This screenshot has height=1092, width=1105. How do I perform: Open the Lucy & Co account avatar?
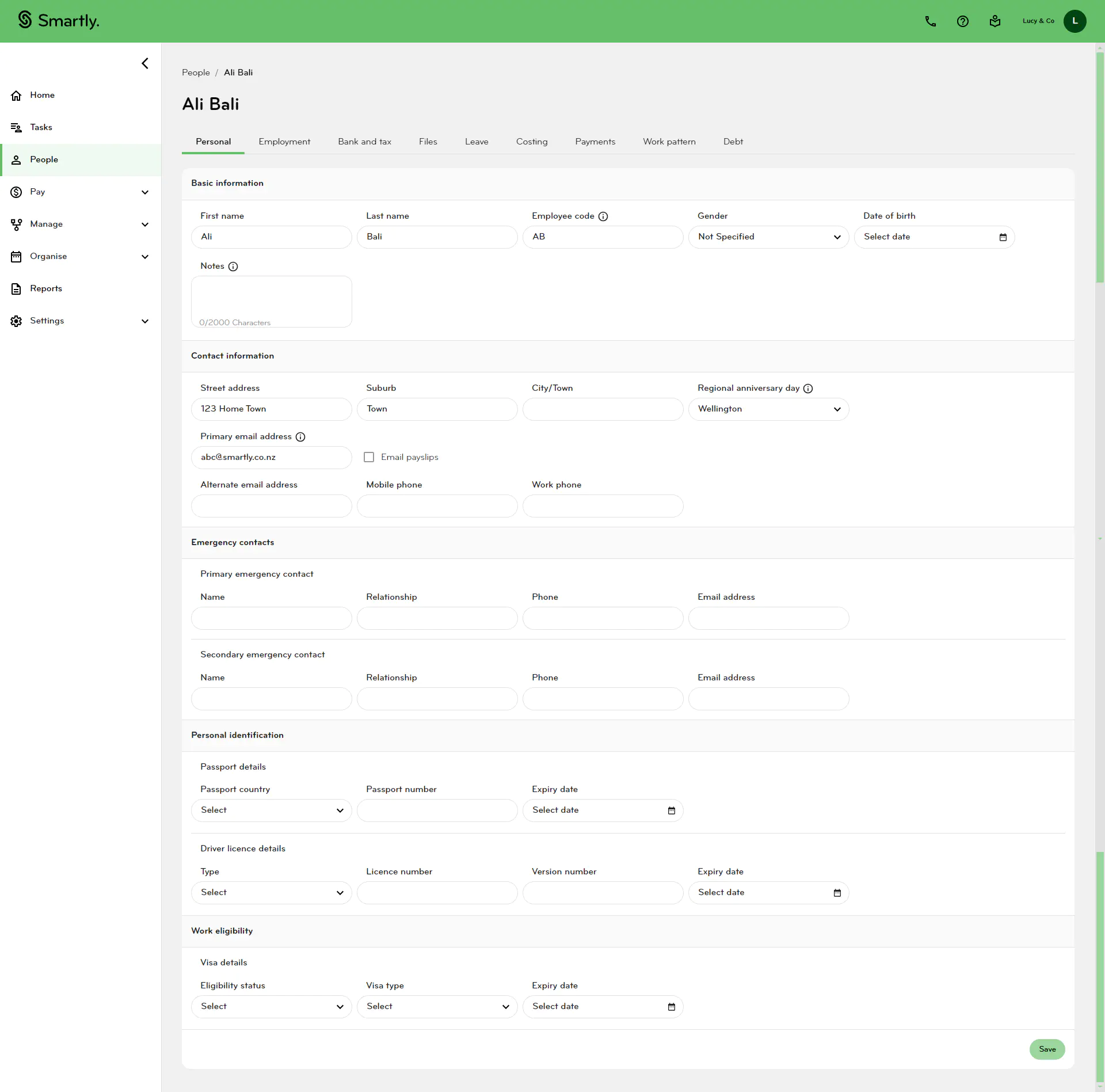point(1075,21)
